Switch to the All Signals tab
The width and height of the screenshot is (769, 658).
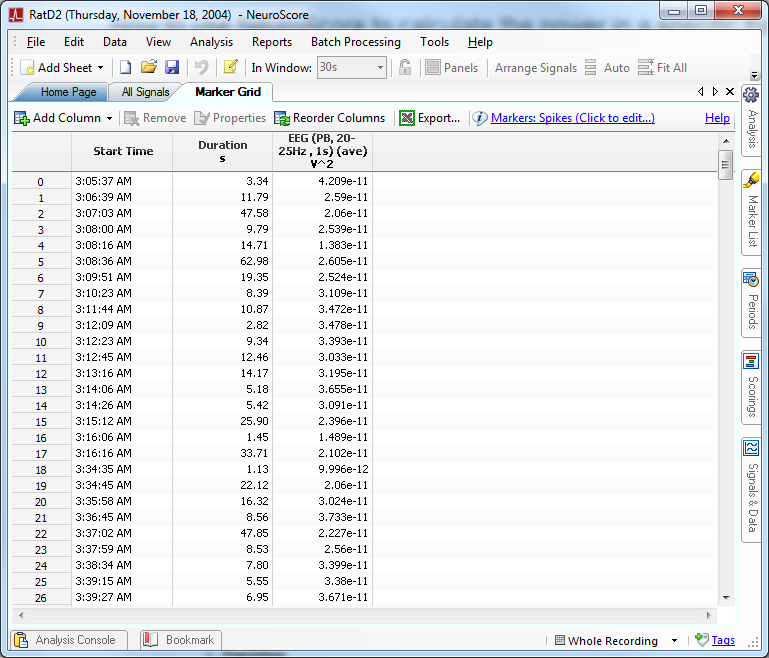[145, 92]
